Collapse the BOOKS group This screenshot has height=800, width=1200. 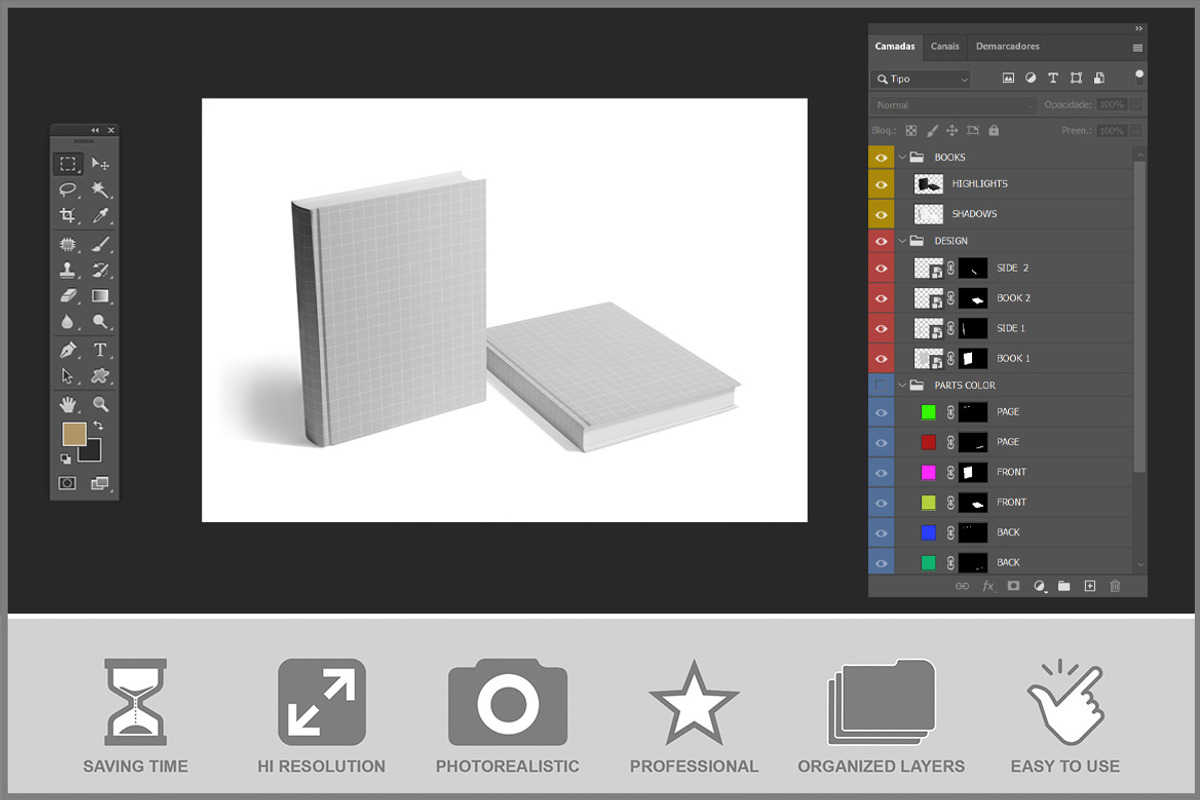(902, 157)
